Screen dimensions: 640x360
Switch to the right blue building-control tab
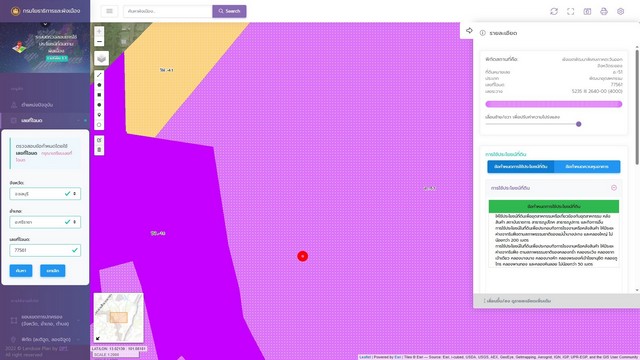(587, 167)
